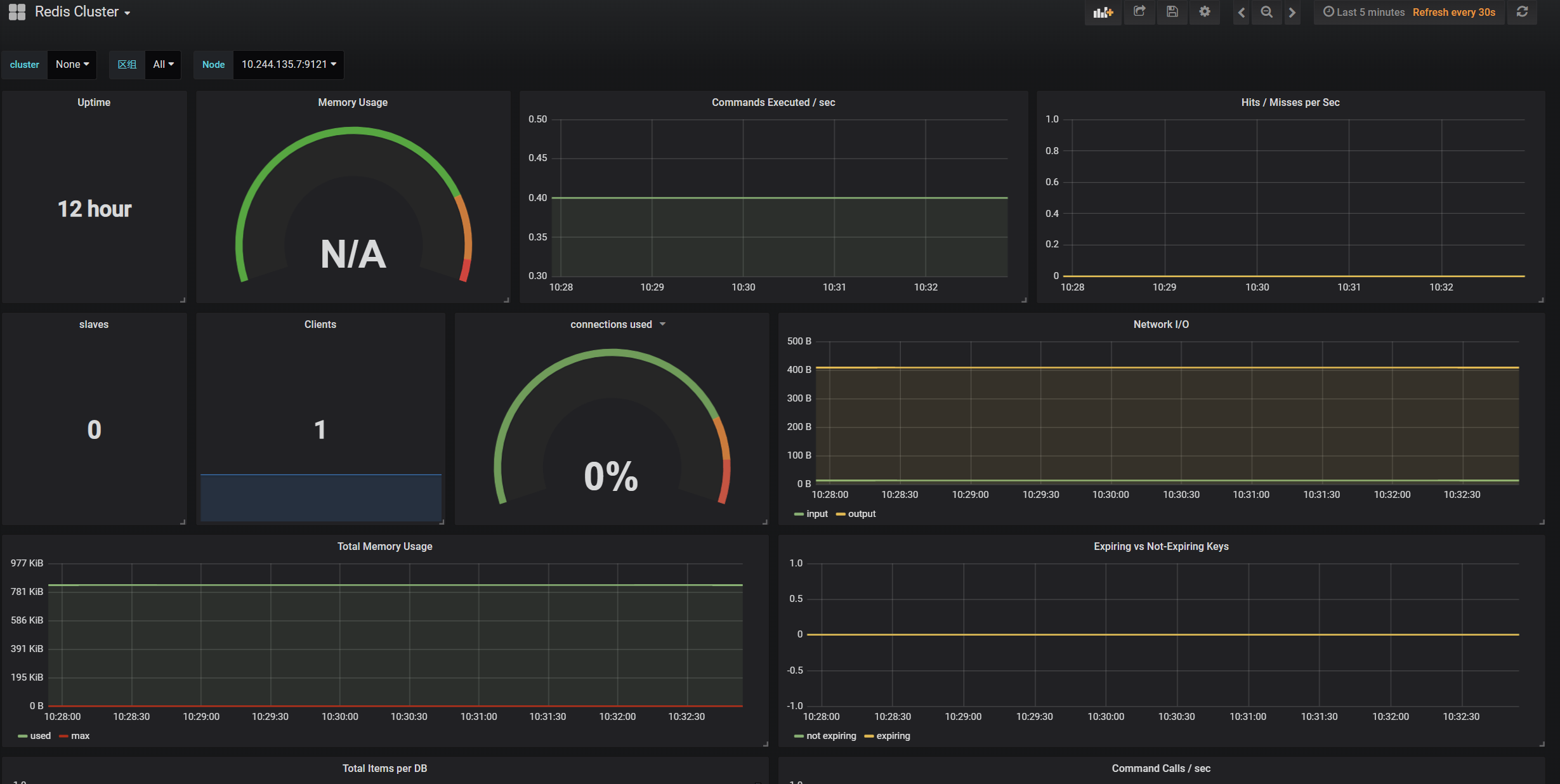
Task: Open the Grafana home menu icon
Action: (17, 12)
